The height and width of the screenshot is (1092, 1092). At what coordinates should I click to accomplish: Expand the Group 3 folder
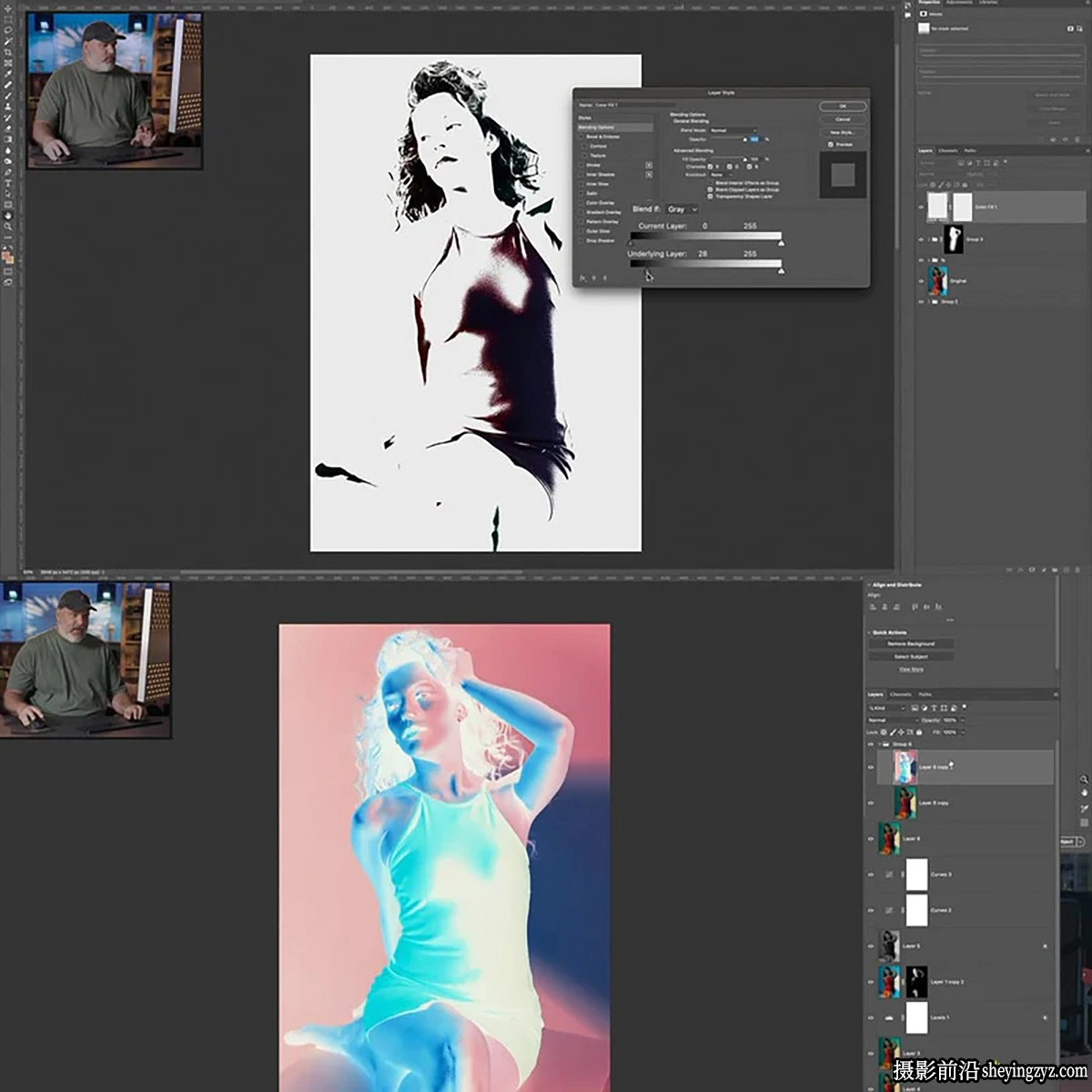(x=929, y=239)
